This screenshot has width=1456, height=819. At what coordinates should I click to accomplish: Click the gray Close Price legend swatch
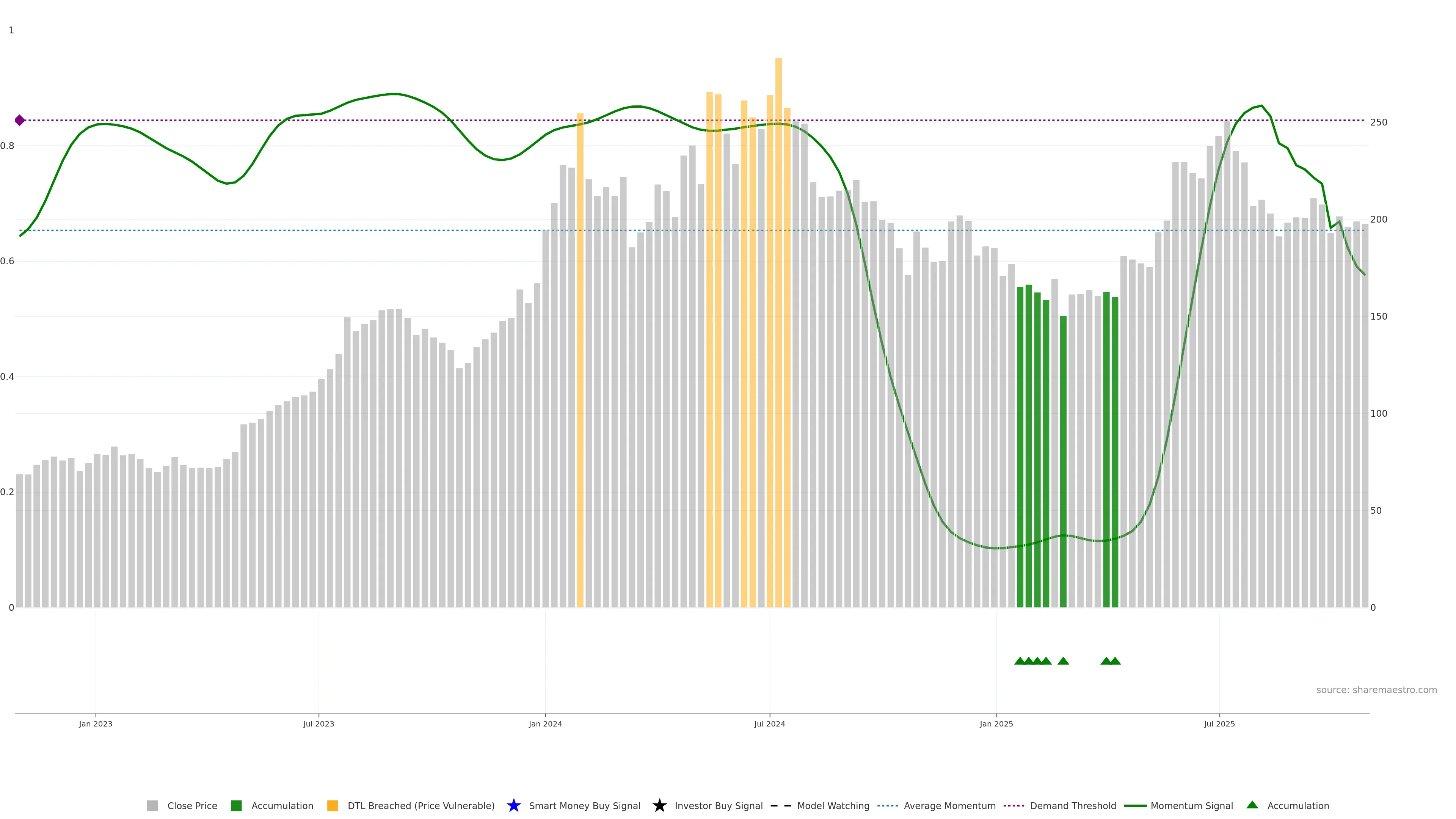click(x=152, y=805)
